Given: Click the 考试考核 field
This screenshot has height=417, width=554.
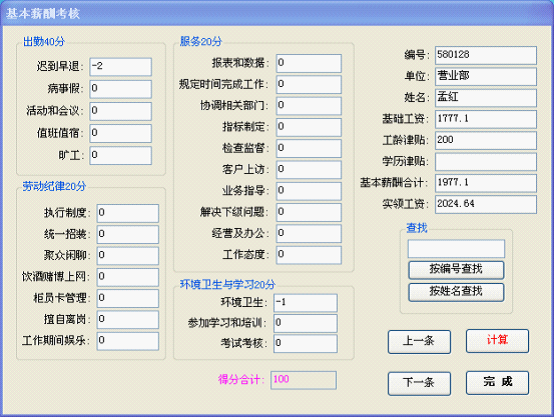Looking at the screenshot, I should point(305,343).
